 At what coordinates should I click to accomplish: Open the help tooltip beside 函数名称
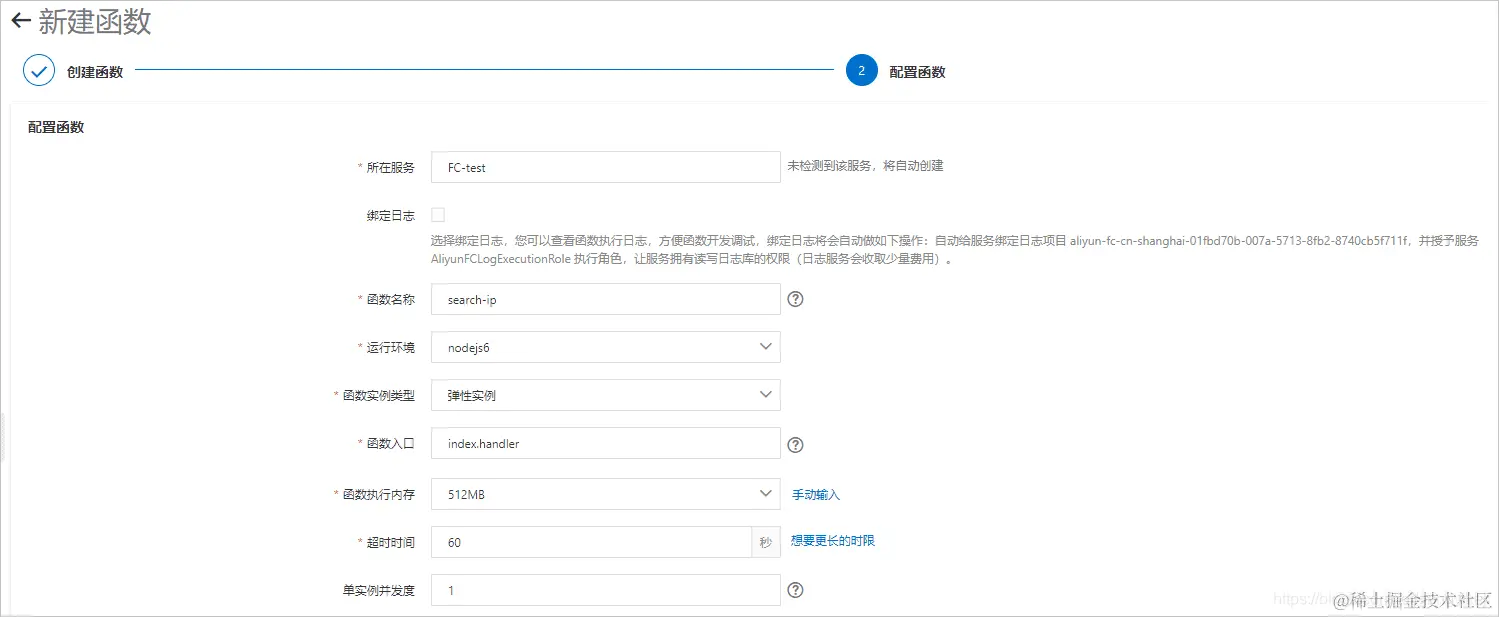click(x=795, y=299)
